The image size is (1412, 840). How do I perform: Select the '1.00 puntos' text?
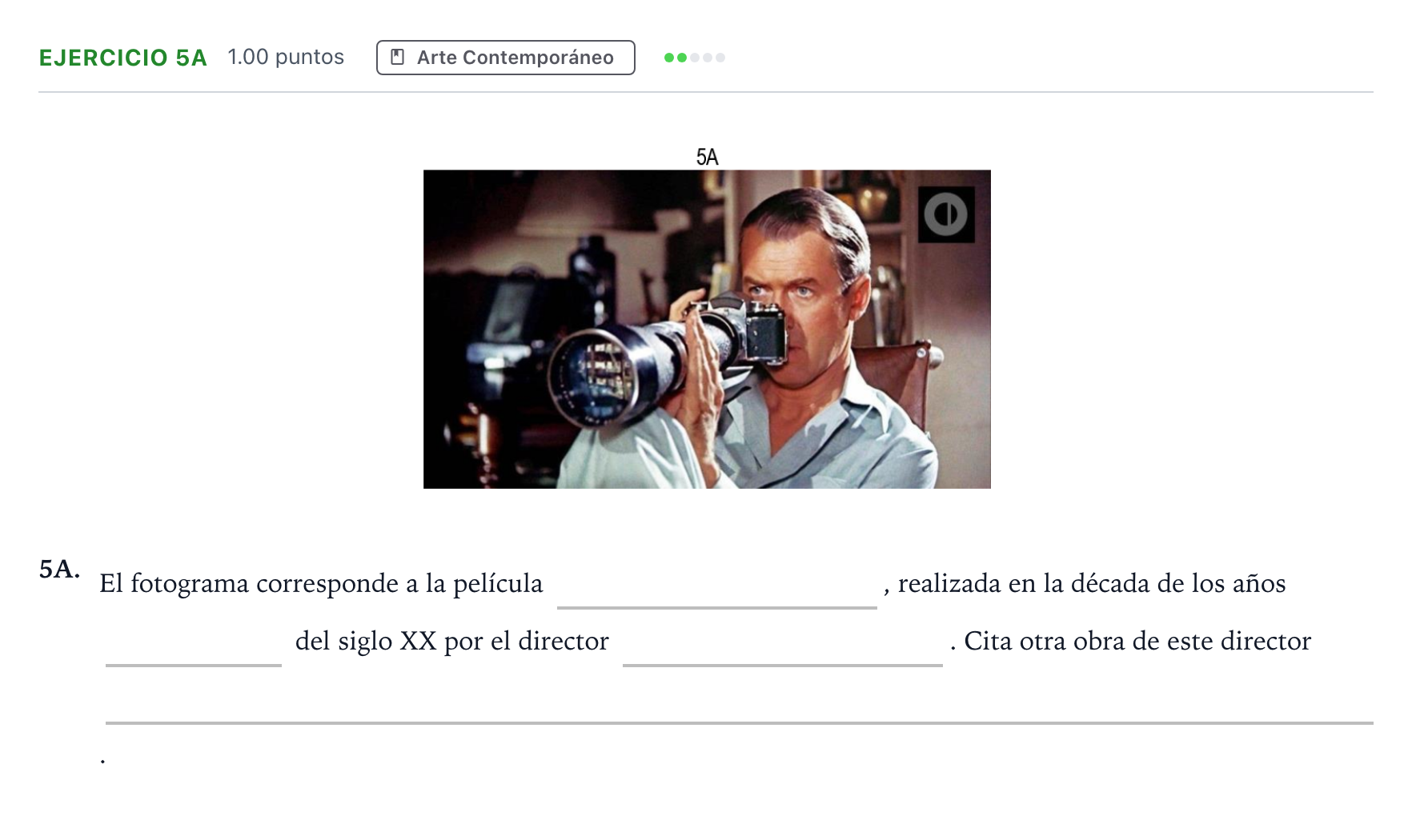click(x=286, y=57)
